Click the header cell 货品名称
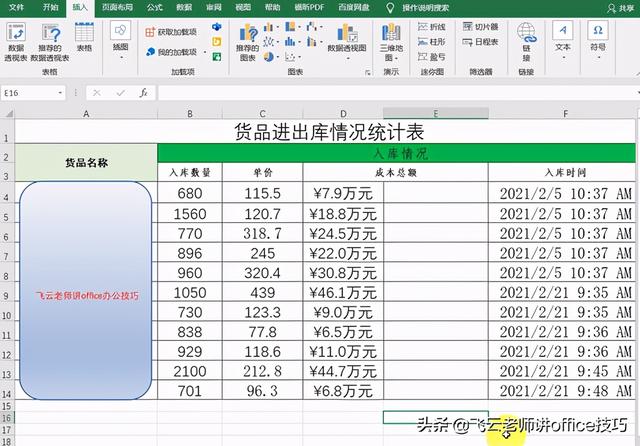Screen dimensions: 640x446 click(x=86, y=163)
